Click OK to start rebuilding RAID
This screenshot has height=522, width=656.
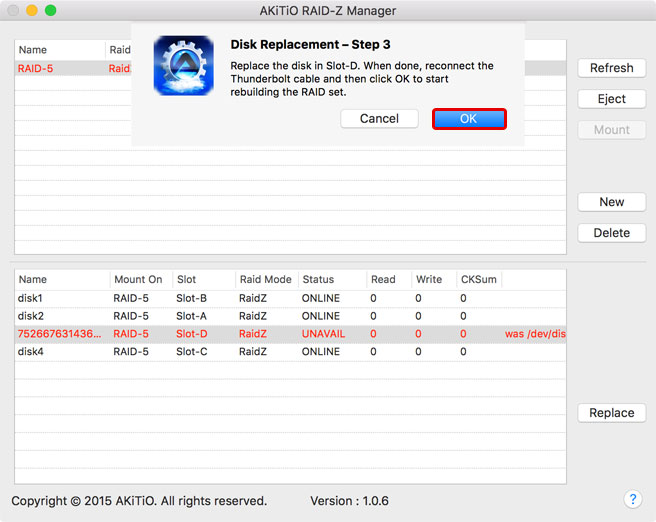pyautogui.click(x=468, y=119)
